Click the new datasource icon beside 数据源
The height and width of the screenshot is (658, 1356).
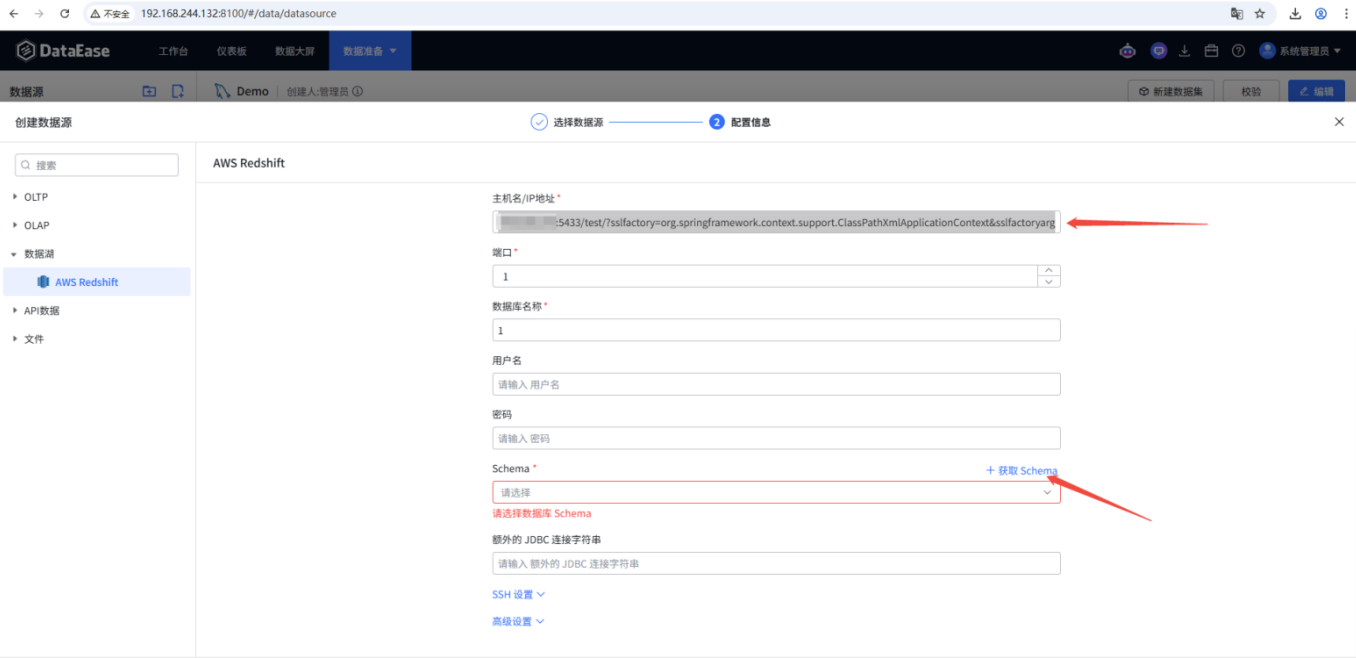[177, 91]
